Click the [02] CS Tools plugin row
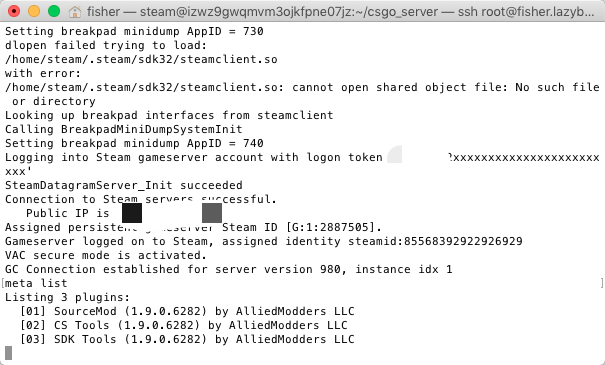 pos(184,325)
